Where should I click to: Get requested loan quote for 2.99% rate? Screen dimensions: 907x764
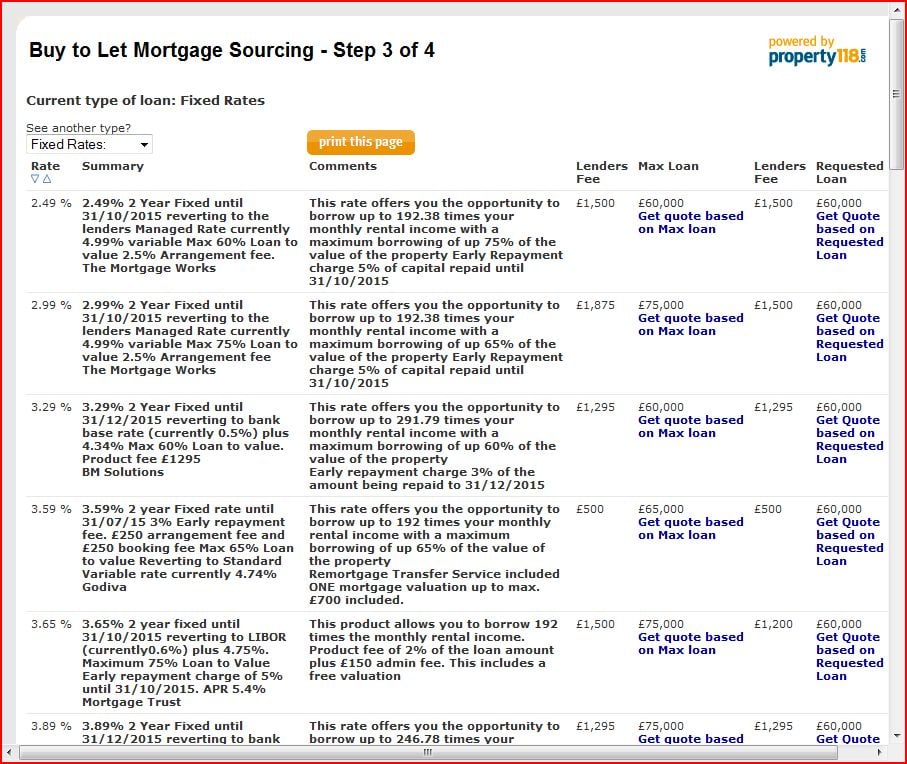[849, 338]
